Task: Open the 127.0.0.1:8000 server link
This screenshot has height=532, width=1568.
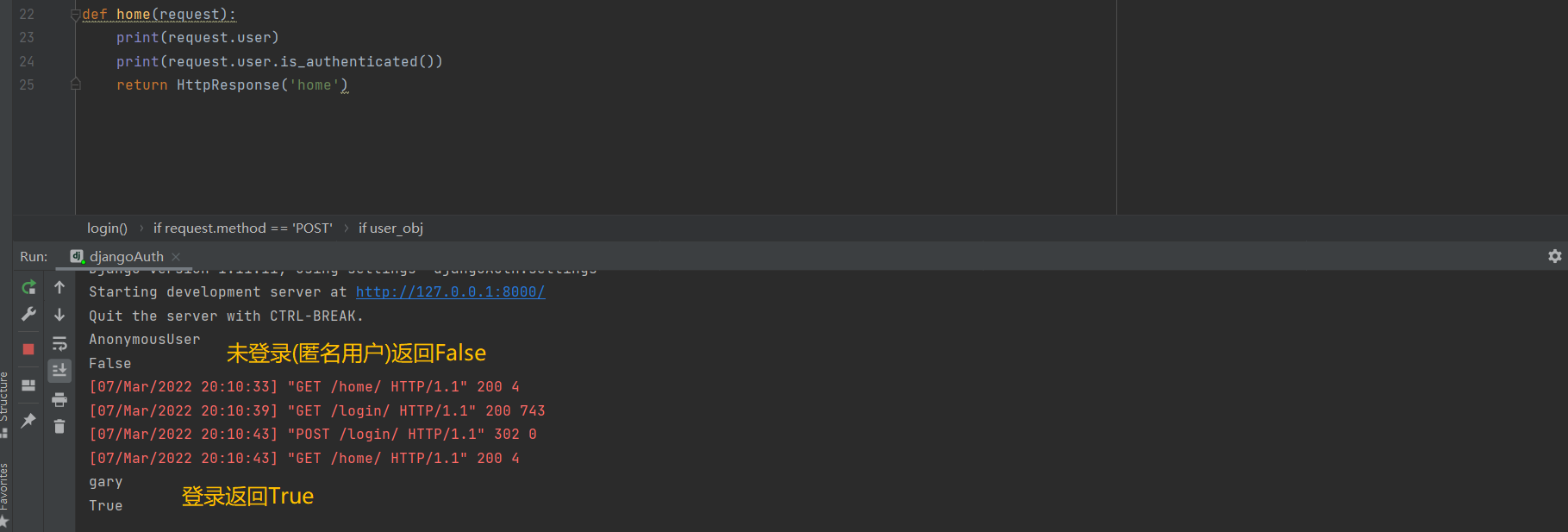Action: (450, 292)
